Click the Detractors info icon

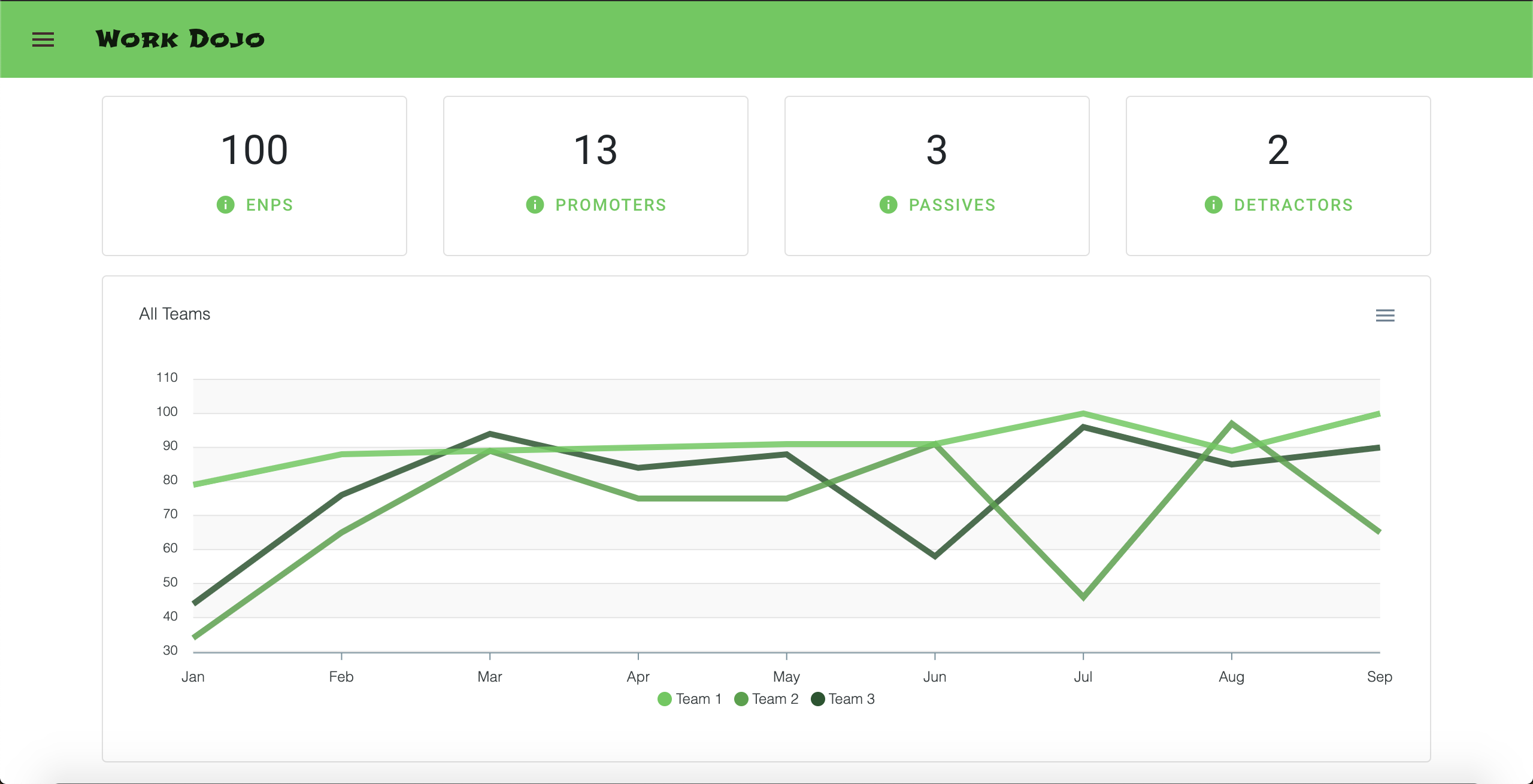pyautogui.click(x=1213, y=205)
